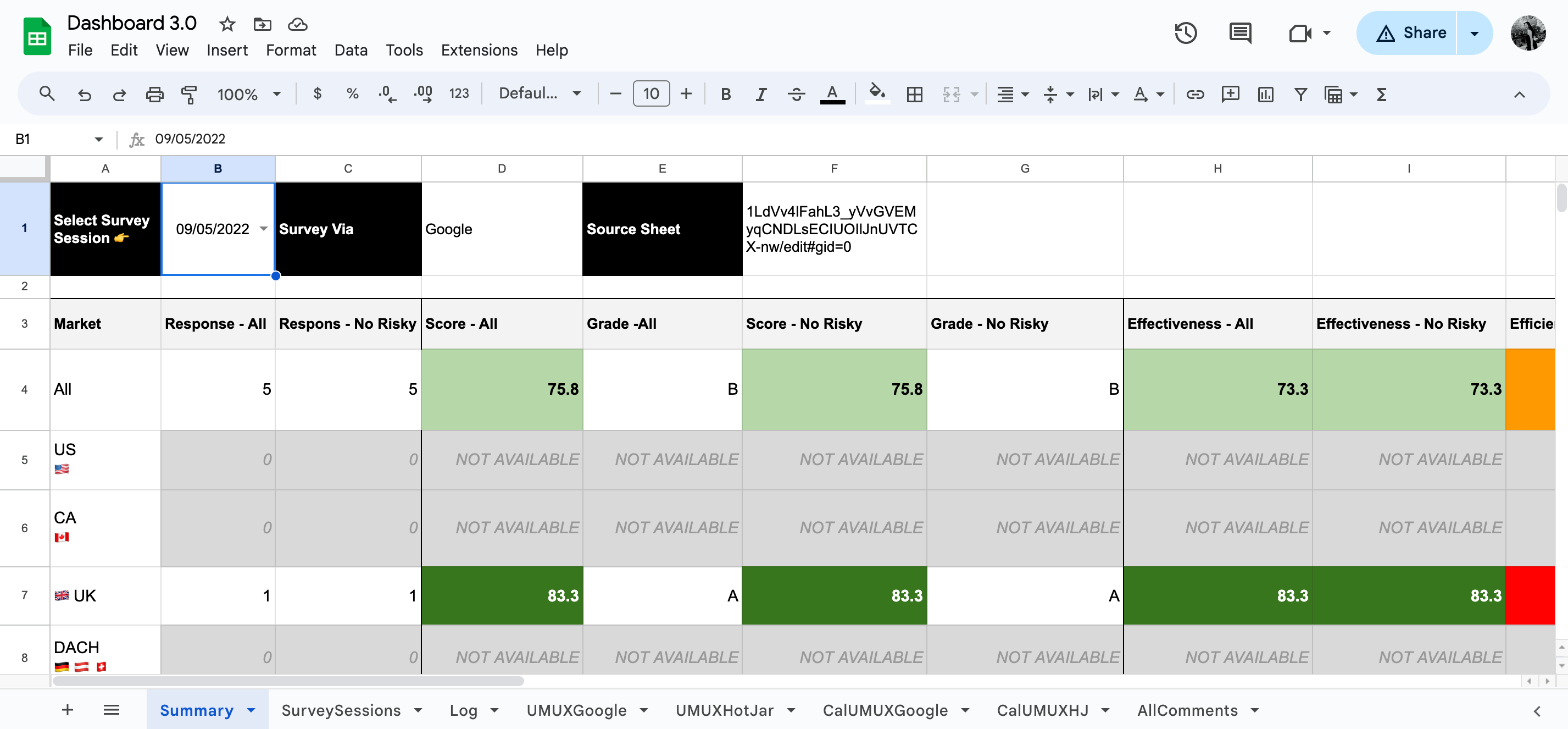This screenshot has width=1568, height=729.
Task: Switch to the SurveySessions sheet tab
Action: pos(341,710)
